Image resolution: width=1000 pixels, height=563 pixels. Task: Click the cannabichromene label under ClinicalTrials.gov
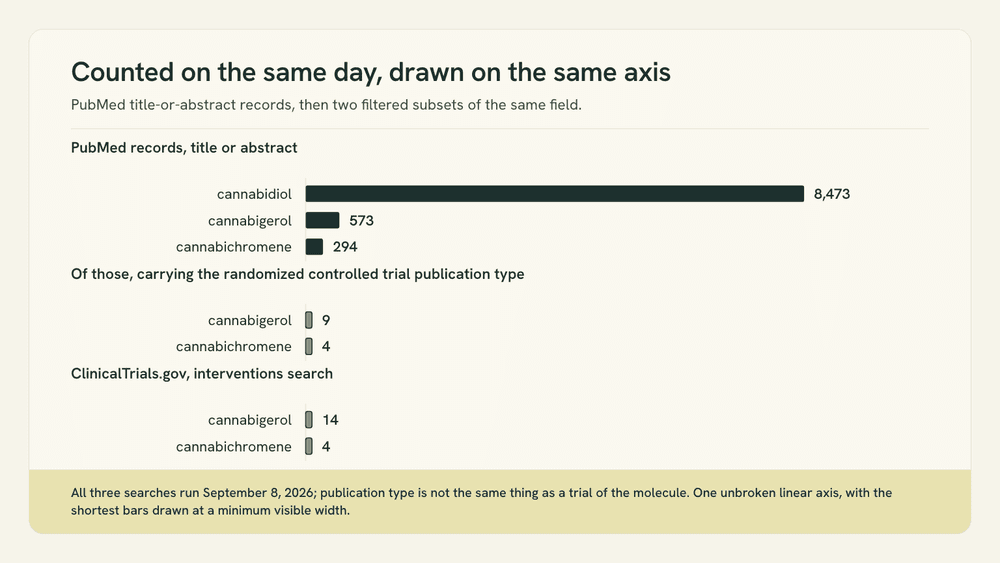click(x=233, y=446)
